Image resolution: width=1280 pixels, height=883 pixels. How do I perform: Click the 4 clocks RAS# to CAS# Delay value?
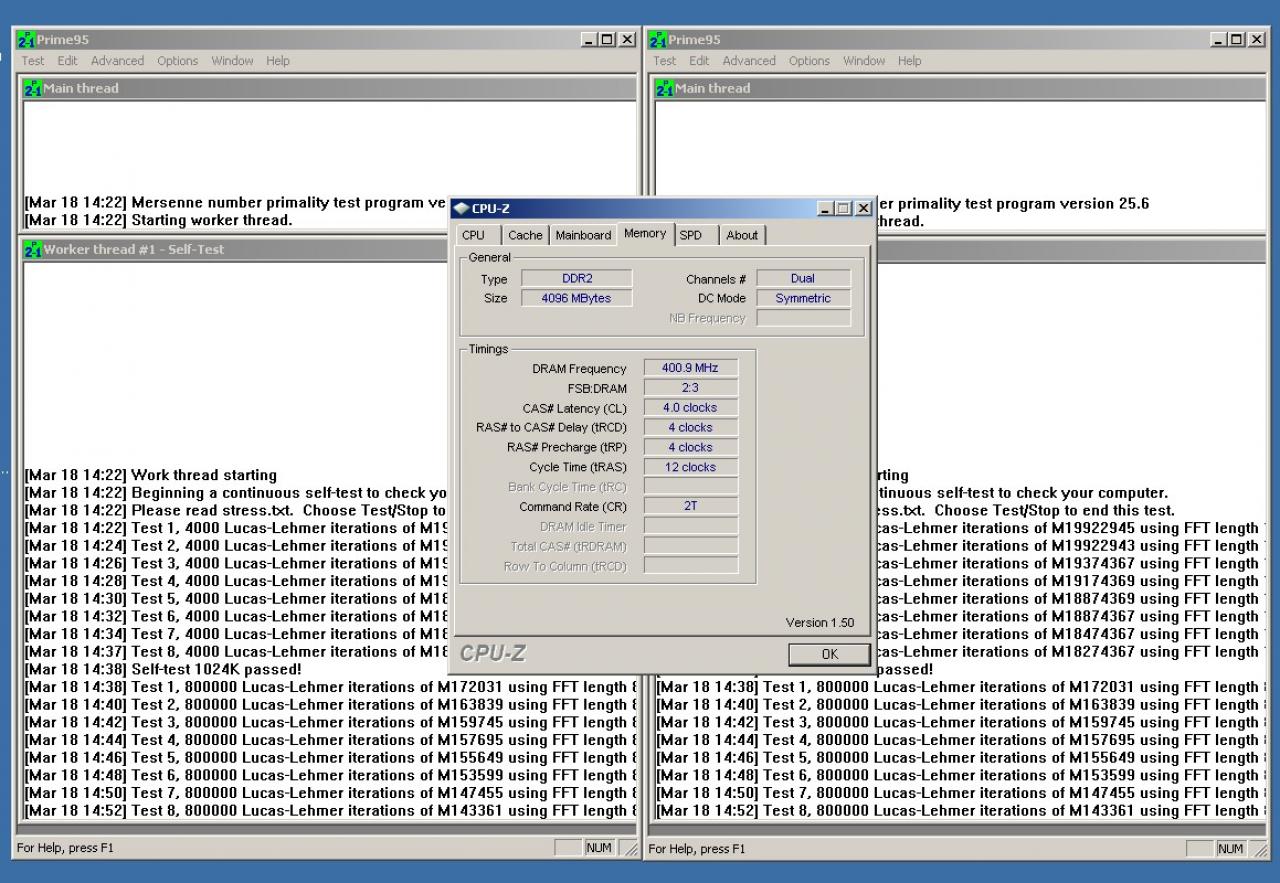coord(690,427)
